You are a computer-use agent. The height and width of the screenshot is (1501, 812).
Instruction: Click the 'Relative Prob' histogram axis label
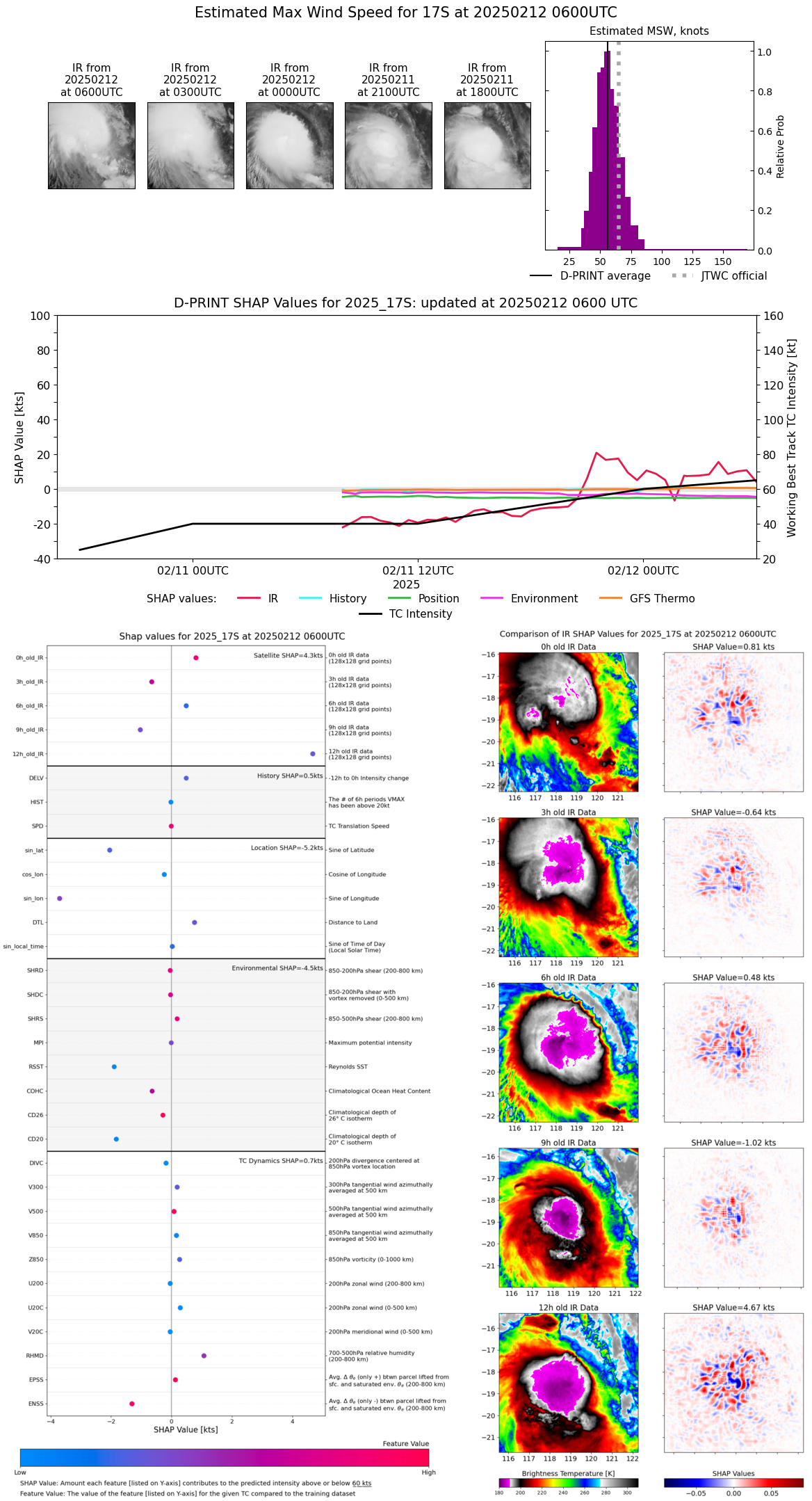(780, 147)
